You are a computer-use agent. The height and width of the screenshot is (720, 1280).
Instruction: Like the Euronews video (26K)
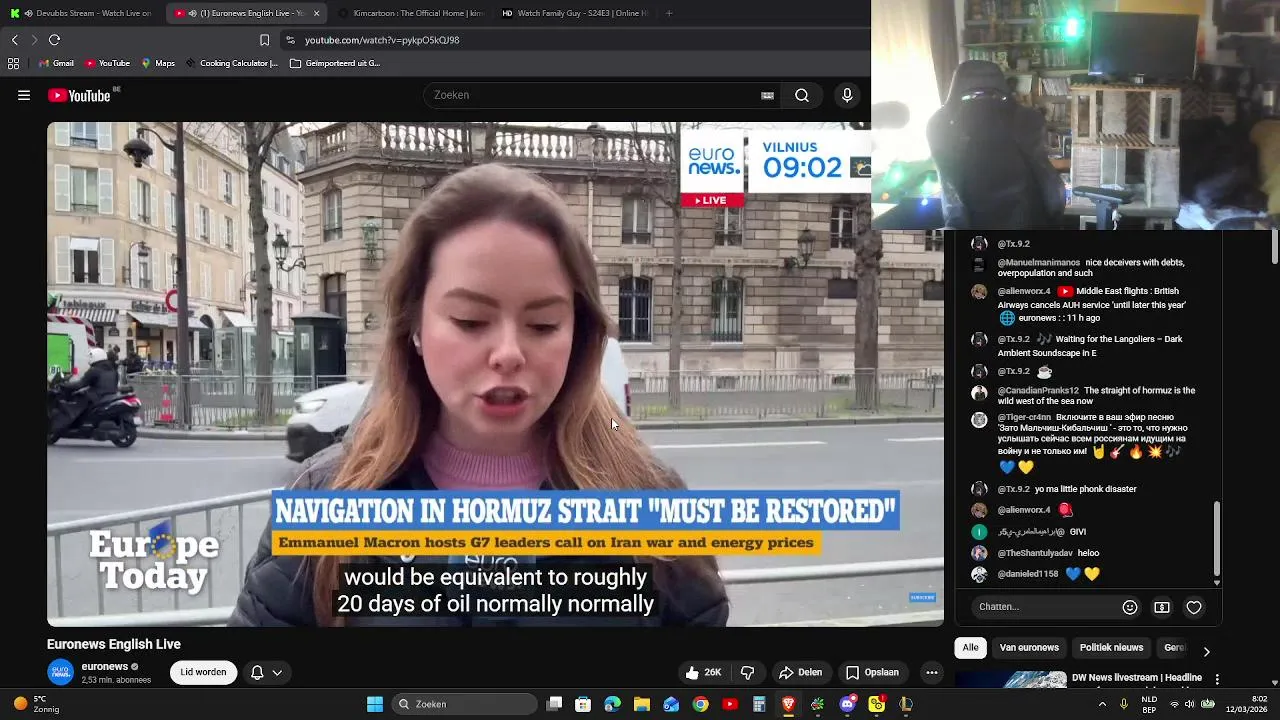[x=703, y=672]
